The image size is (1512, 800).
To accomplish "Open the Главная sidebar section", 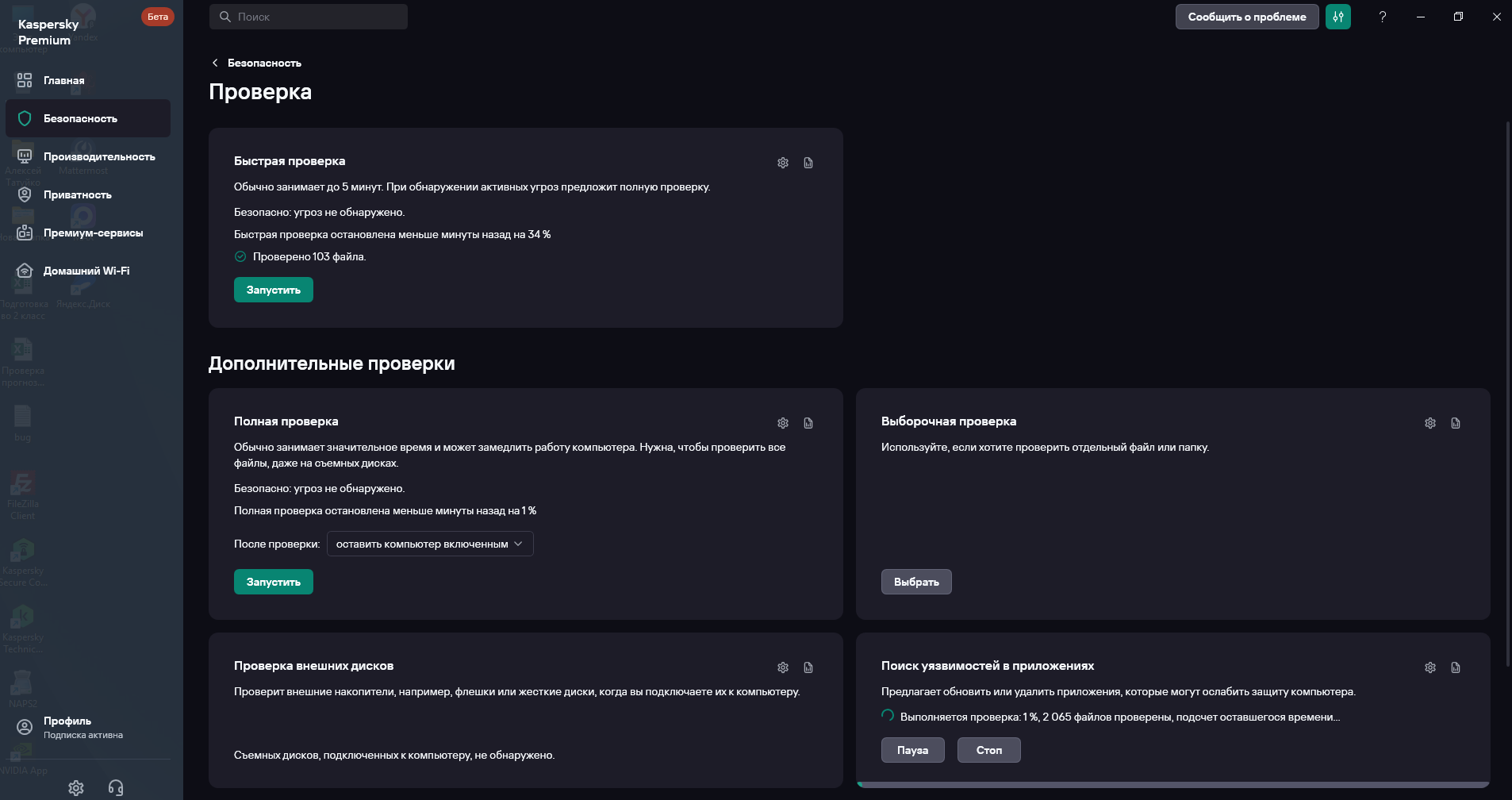I will pos(63,80).
